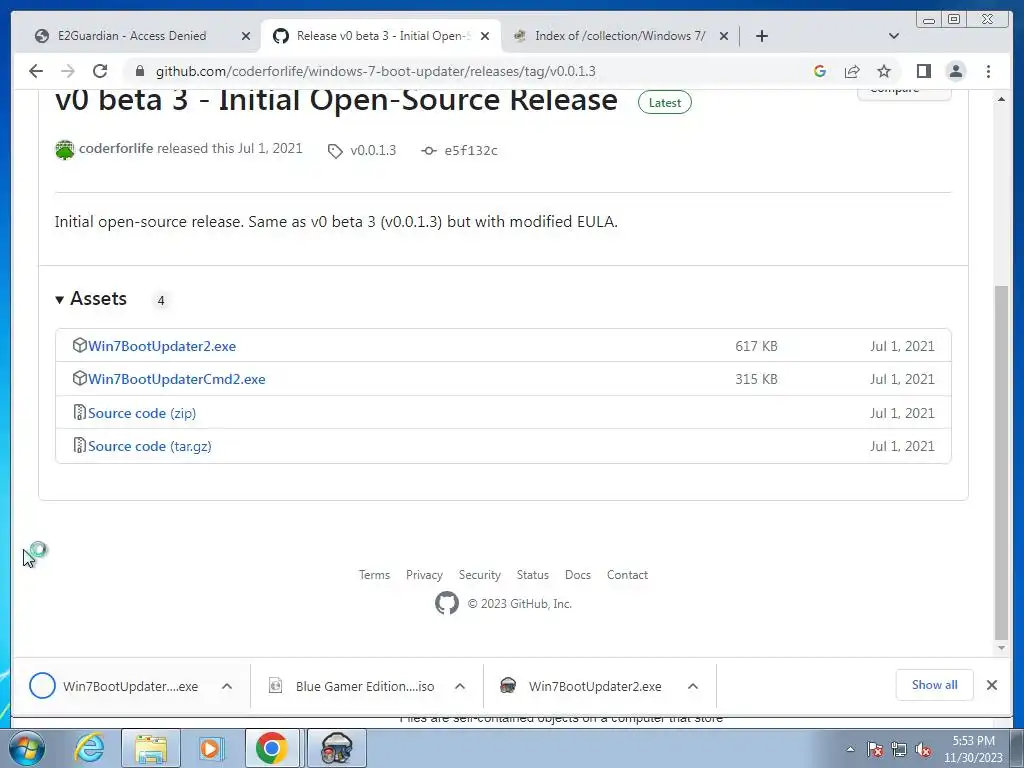Close the Index of collection tab
The image size is (1024, 768).
724,36
